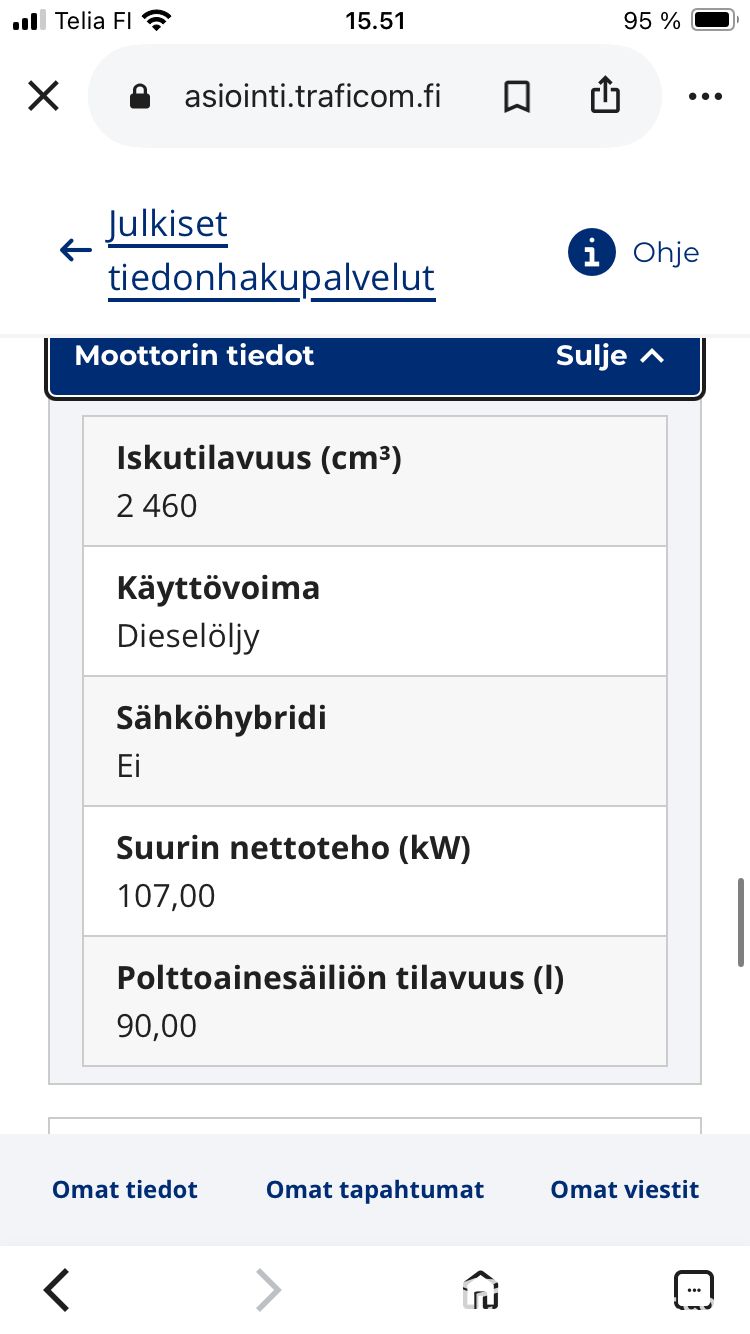Image resolution: width=750 pixels, height=1334 pixels.
Task: Tap the bookmark icon in address bar
Action: tap(516, 97)
